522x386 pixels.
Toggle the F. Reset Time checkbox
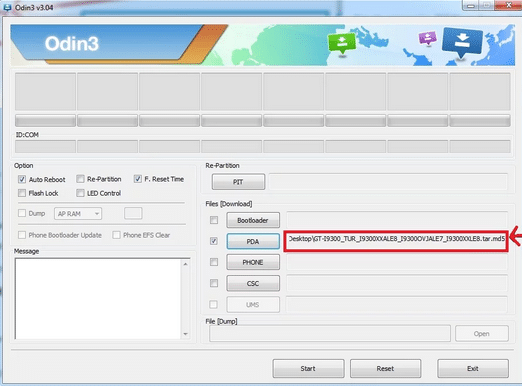(138, 179)
